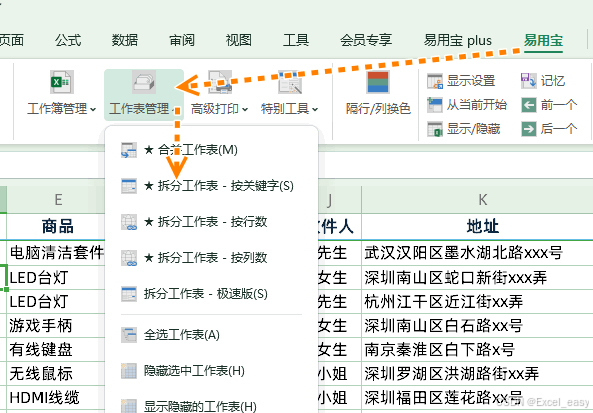Select the 工具 ribbon tab
Viewport: 593px width, 413px height.
click(296, 40)
